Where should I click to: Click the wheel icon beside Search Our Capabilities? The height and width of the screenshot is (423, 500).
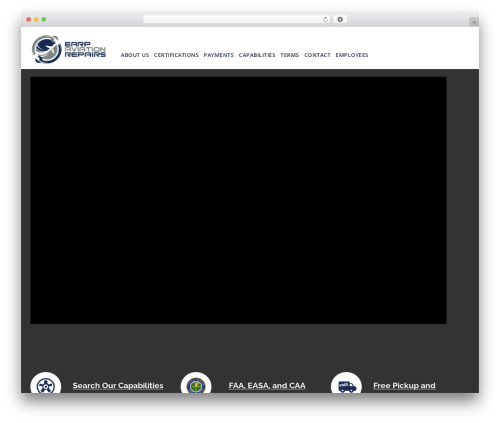coord(46,383)
